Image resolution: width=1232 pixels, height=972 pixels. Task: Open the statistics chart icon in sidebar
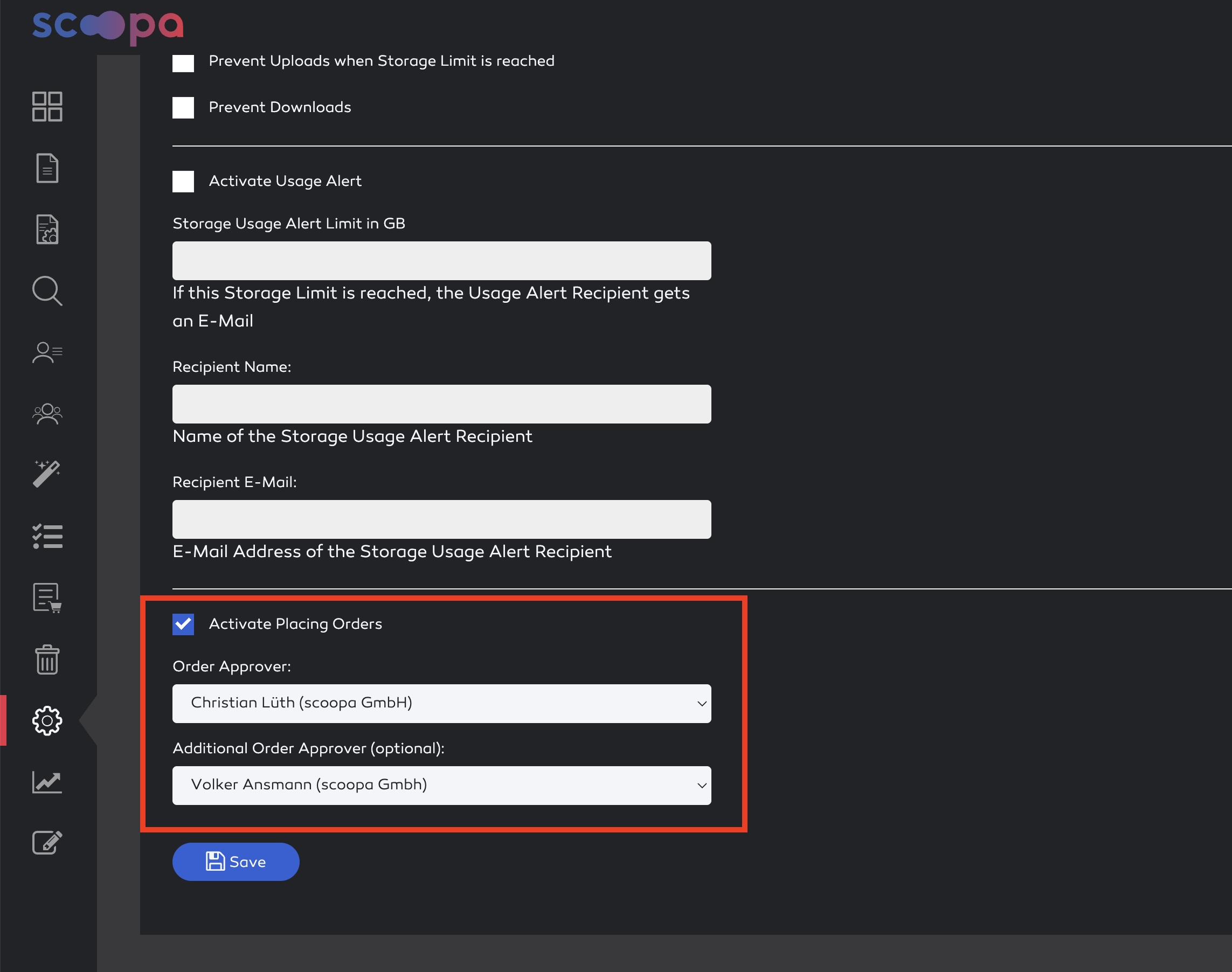click(x=47, y=782)
